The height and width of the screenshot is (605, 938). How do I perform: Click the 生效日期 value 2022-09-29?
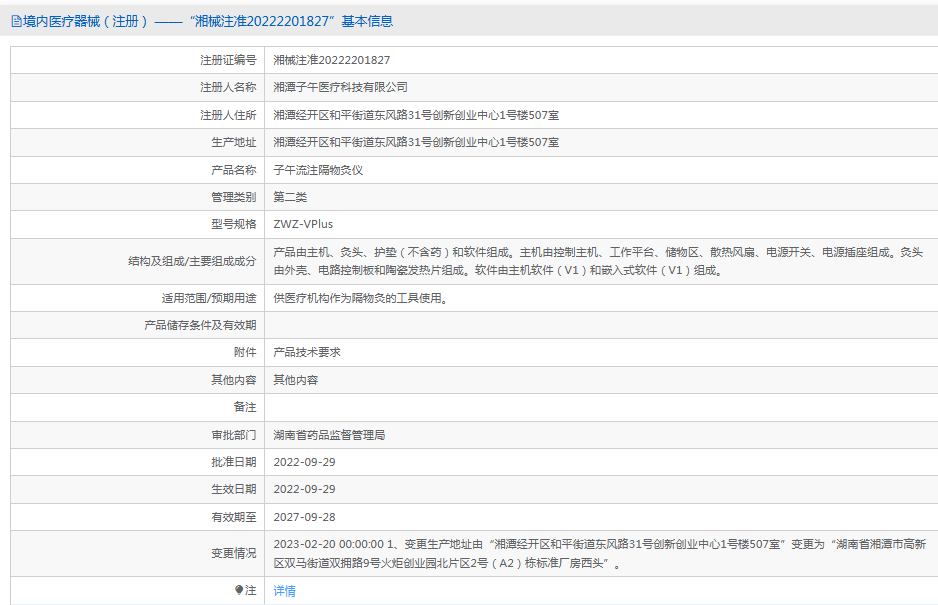pyautogui.click(x=304, y=489)
